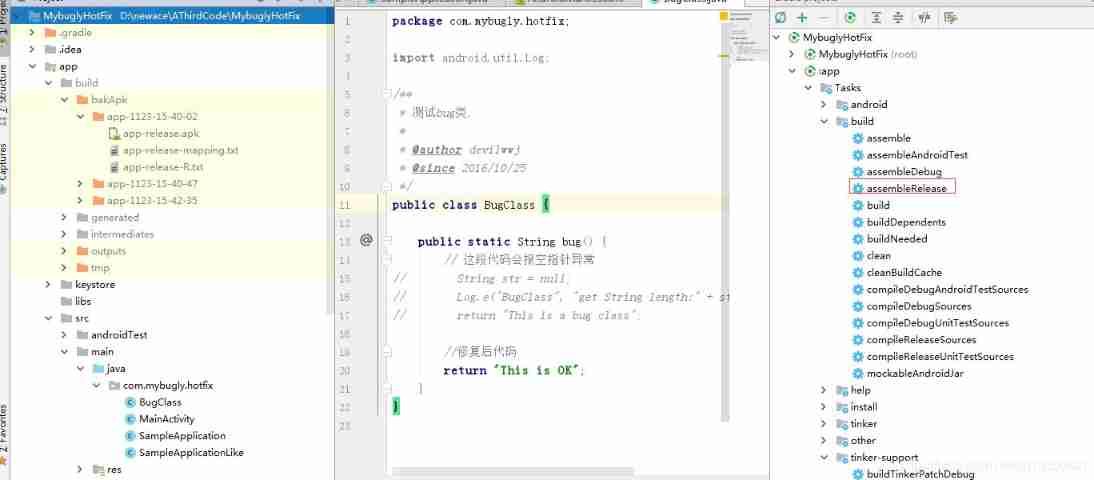Click the gear icon beside assembleDebug
The image size is (1094, 480).
point(858,172)
